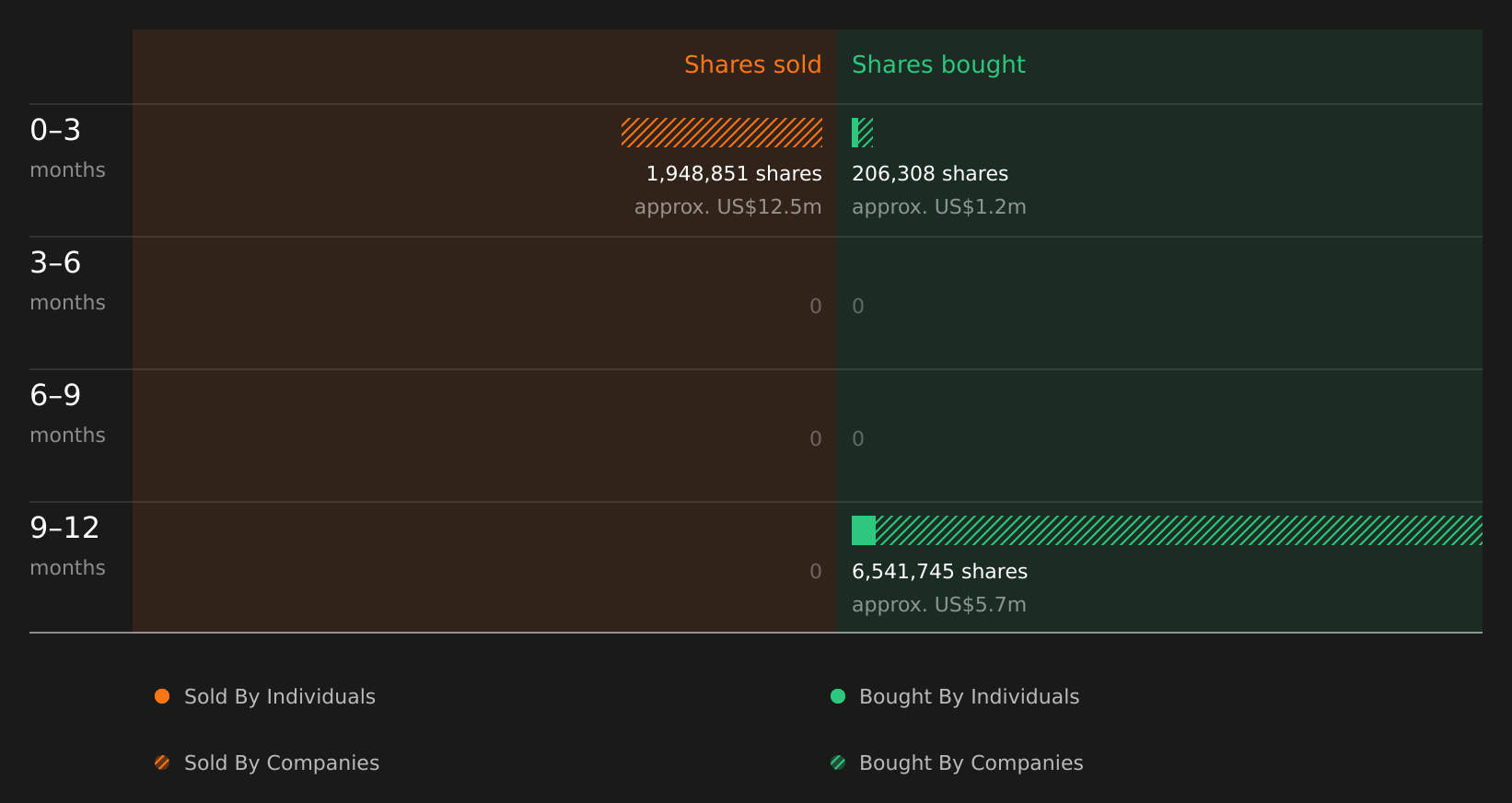Click the green 'Bought By Individuals' legend dot
This screenshot has height=803, width=1512.
point(838,696)
